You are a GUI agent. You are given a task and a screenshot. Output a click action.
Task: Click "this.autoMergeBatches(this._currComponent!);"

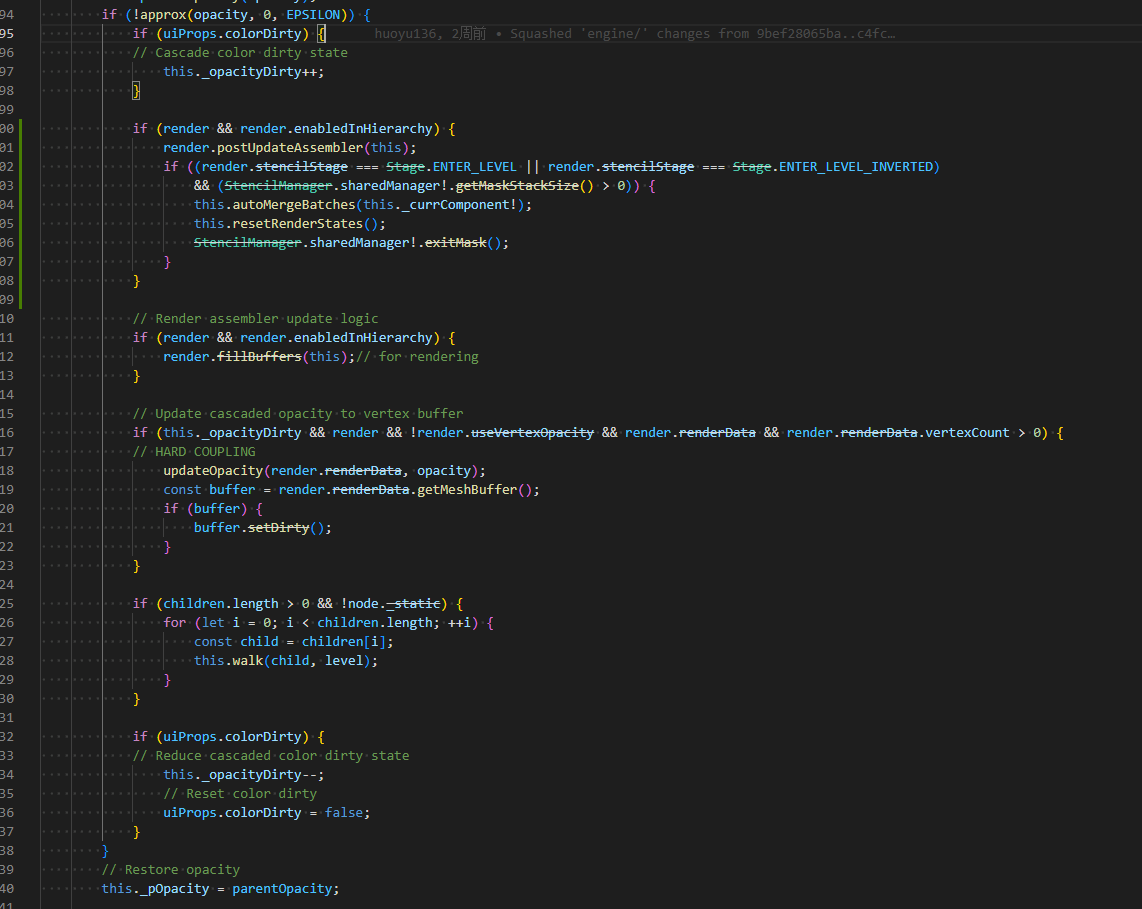[363, 205]
